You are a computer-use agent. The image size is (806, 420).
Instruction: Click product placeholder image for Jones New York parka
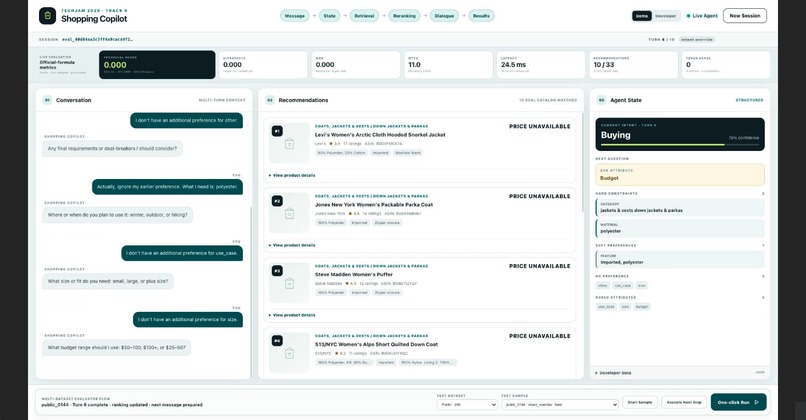click(289, 213)
